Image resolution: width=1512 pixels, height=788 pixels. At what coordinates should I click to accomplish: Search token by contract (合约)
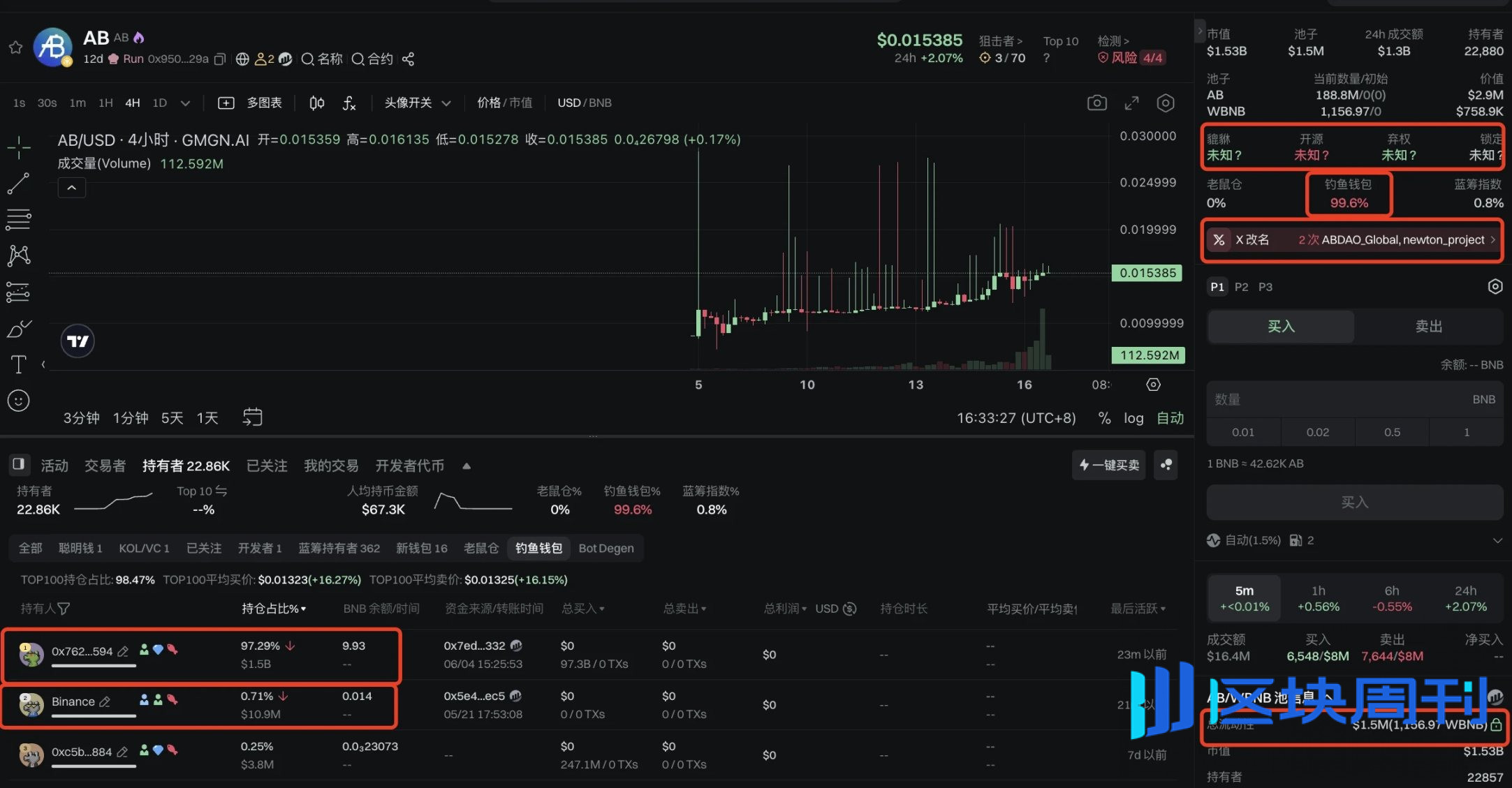[x=372, y=59]
